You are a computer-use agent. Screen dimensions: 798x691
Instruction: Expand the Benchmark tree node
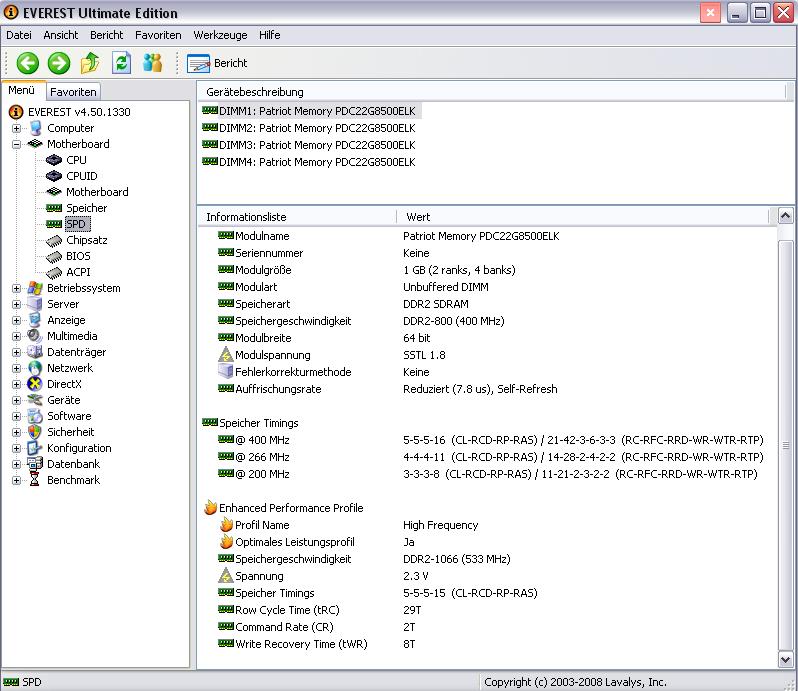tap(16, 480)
